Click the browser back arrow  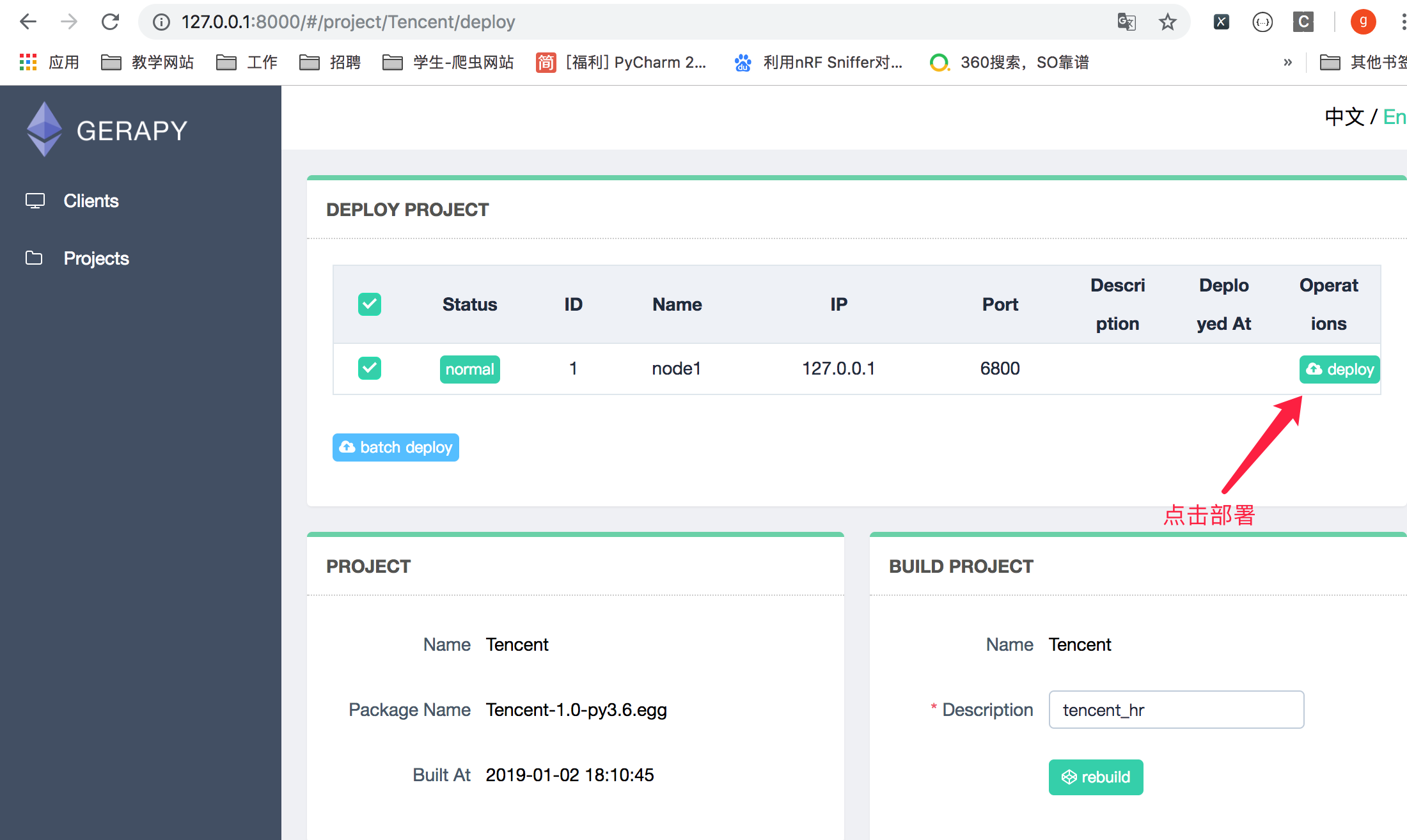coord(28,22)
